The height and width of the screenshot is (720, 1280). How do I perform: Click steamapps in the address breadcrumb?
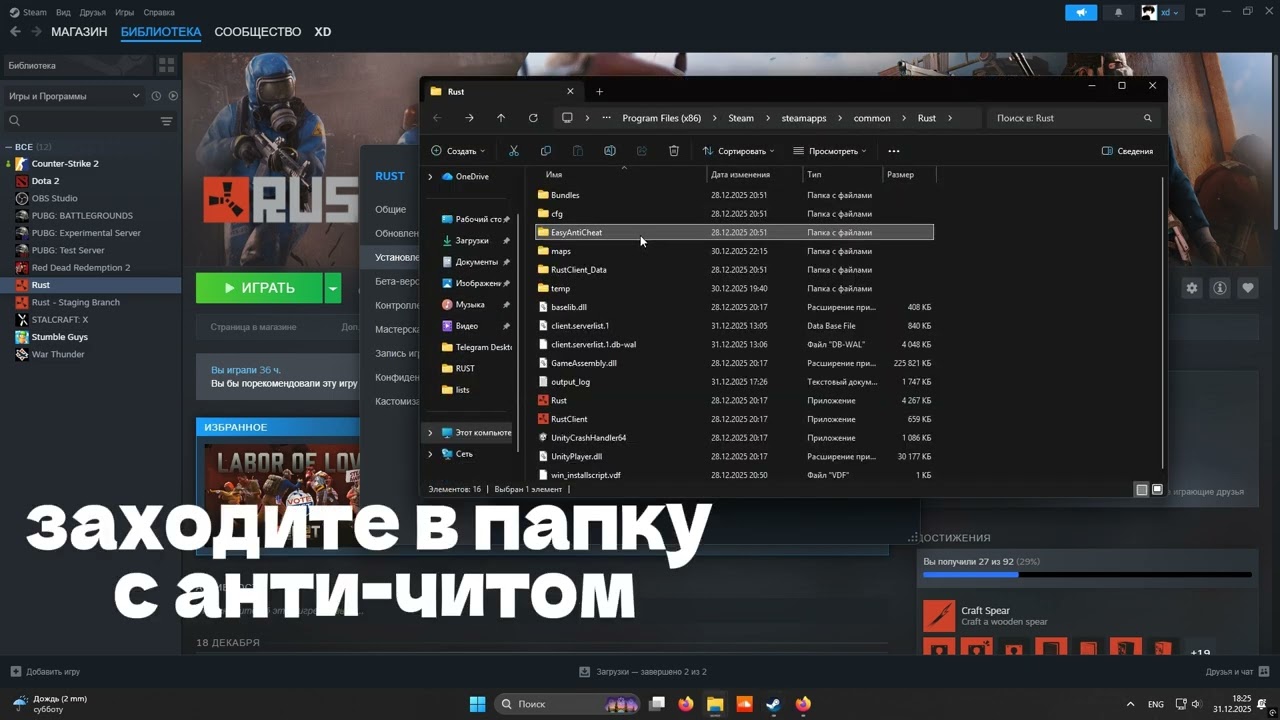(804, 118)
